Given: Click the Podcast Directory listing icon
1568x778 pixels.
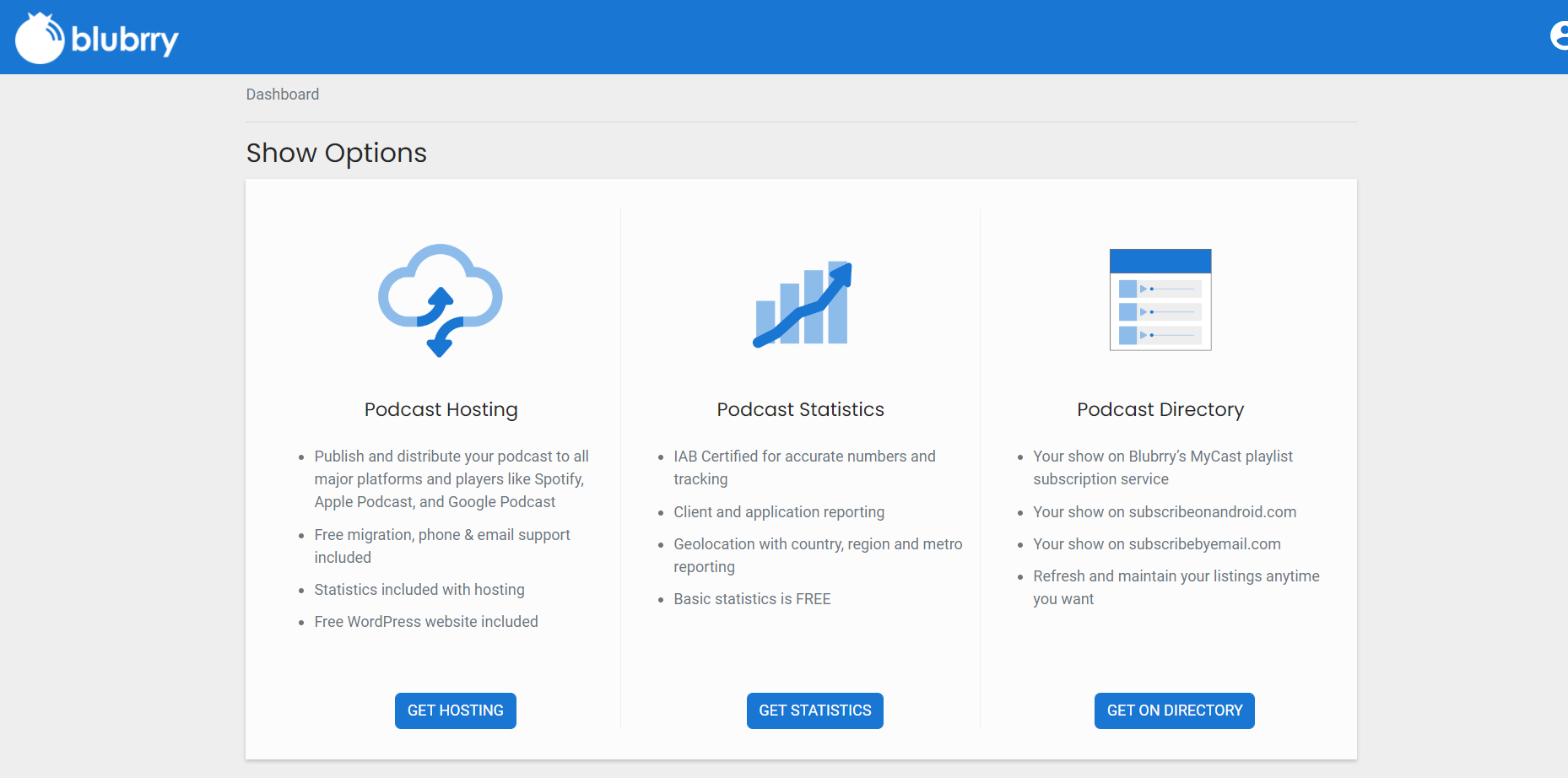Looking at the screenshot, I should coord(1160,300).
